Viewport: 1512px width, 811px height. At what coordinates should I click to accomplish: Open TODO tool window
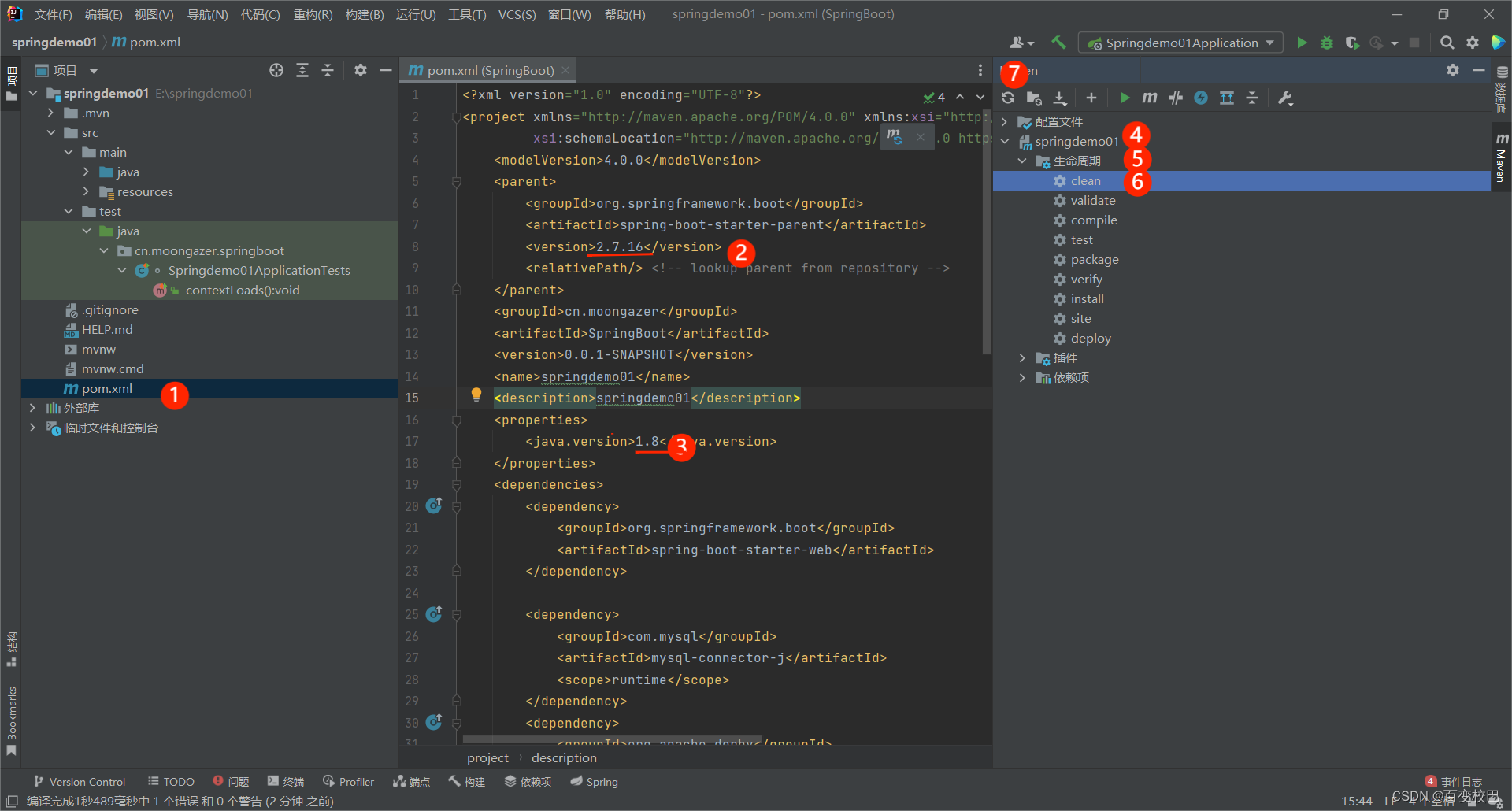[171, 781]
